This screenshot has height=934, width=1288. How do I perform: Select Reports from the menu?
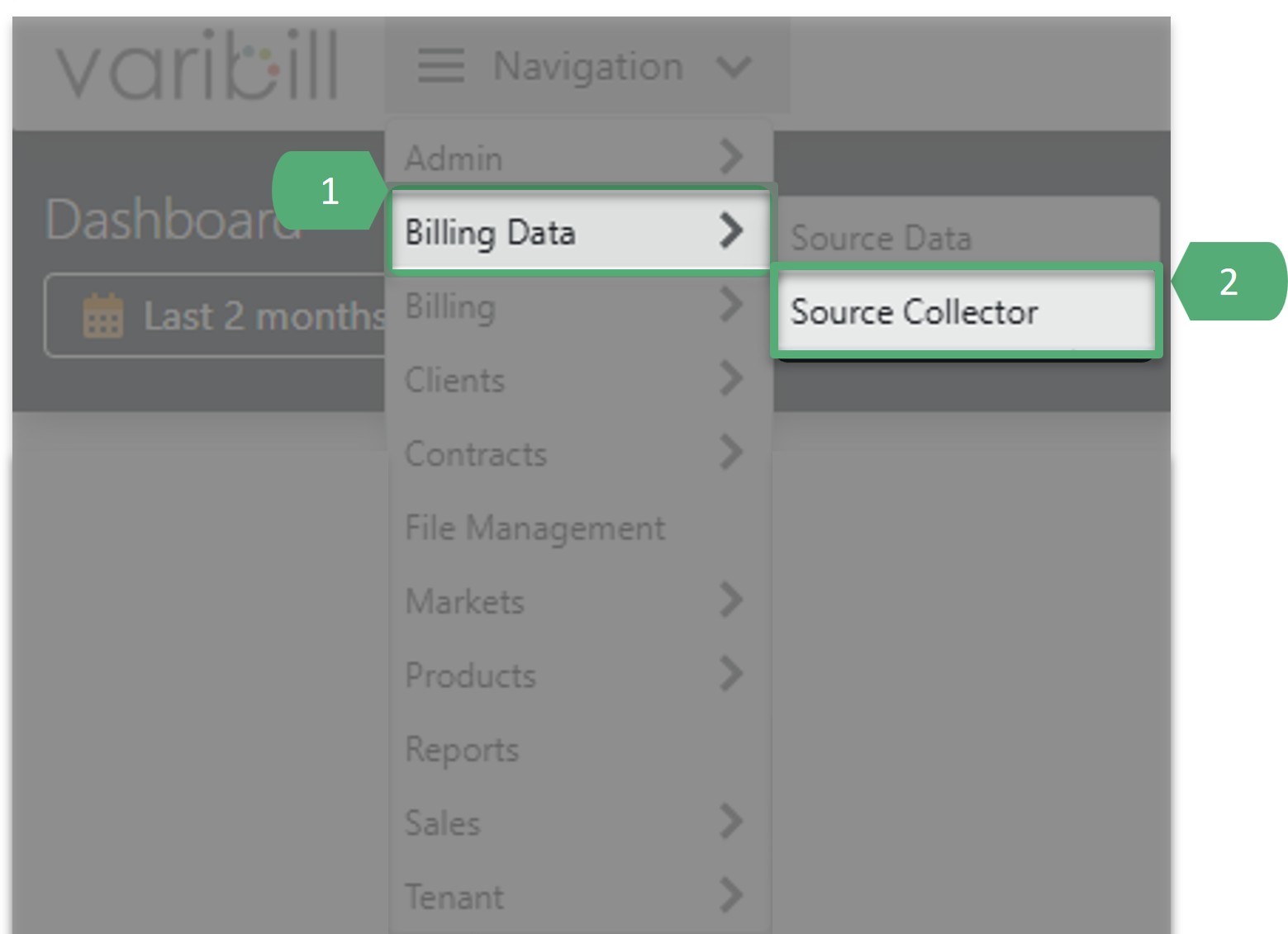[463, 749]
